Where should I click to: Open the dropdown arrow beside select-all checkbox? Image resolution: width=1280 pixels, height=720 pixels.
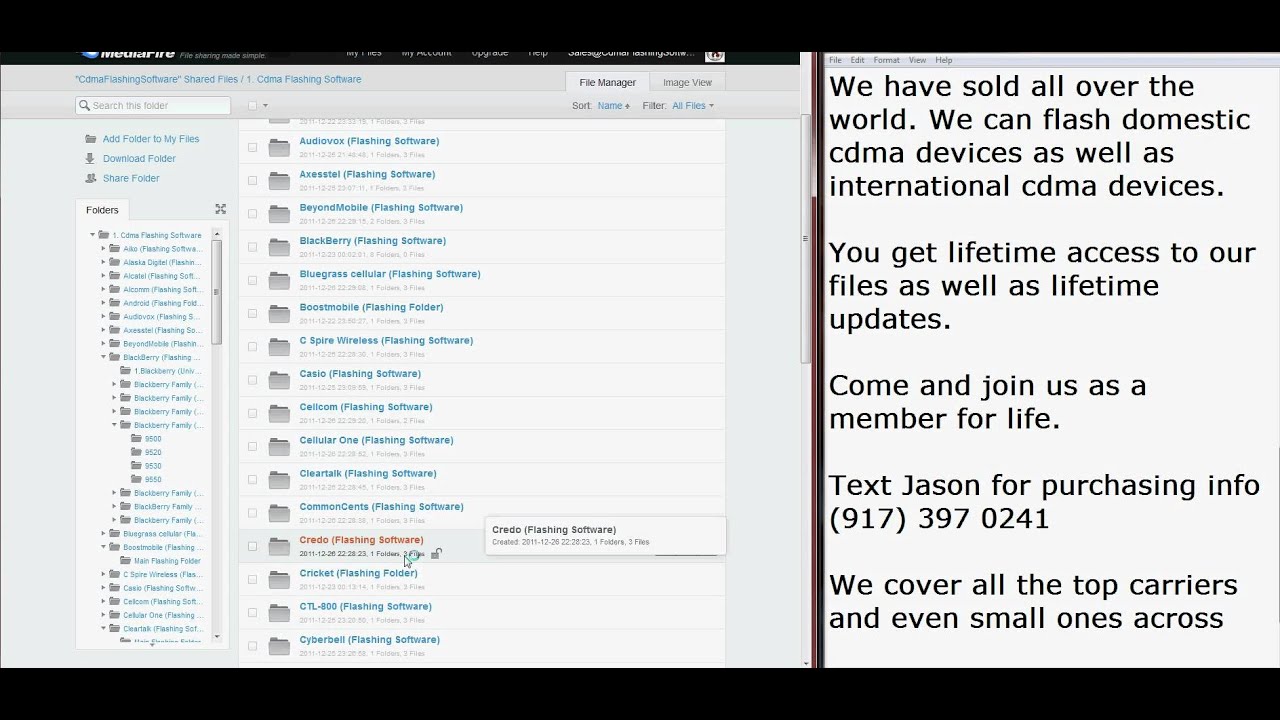point(265,106)
